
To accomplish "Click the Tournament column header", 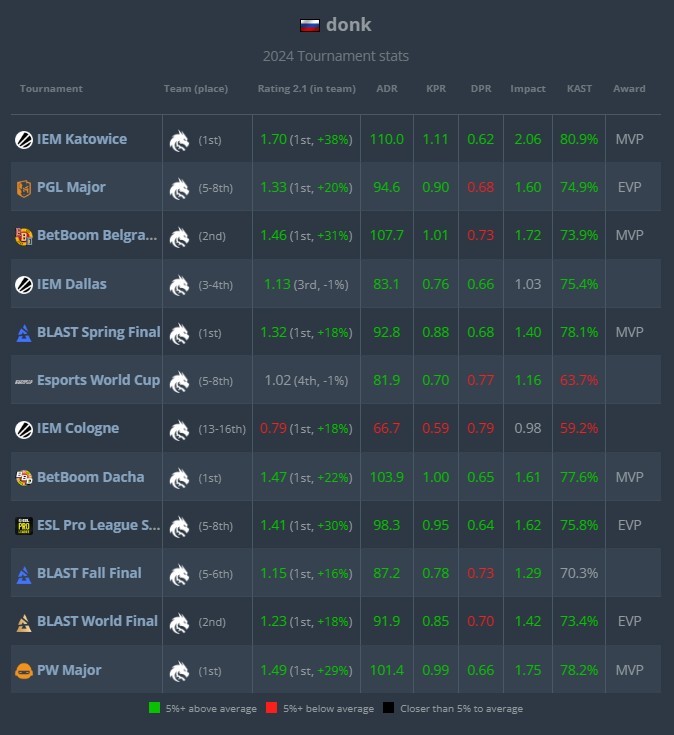I will coord(51,89).
